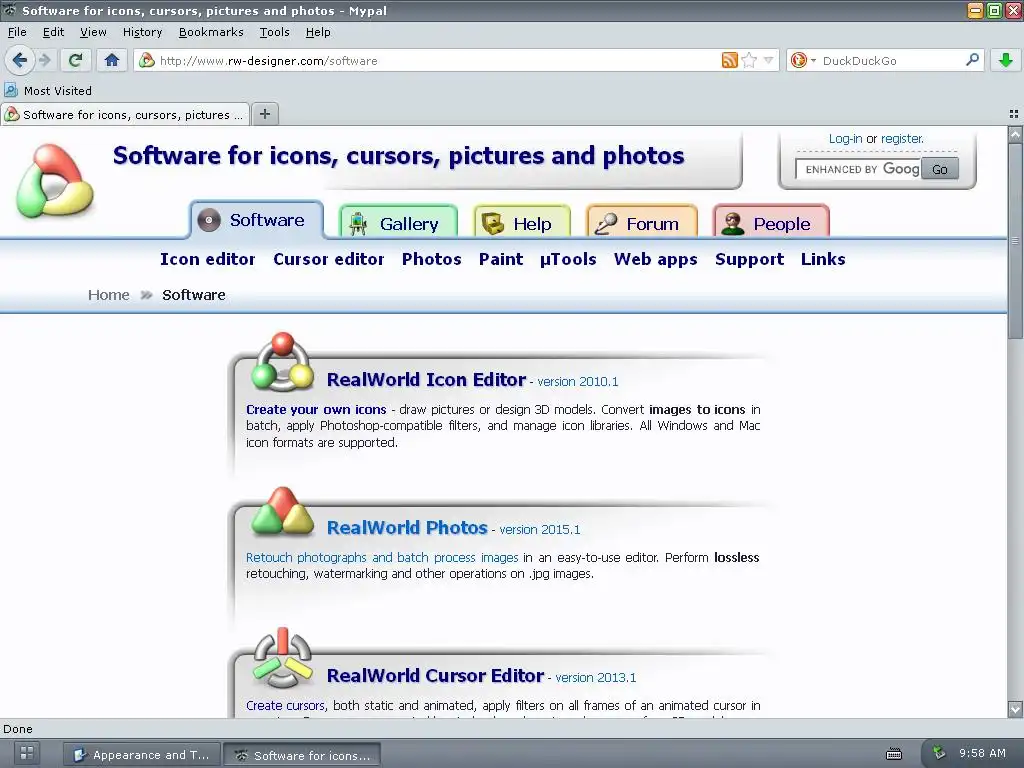1024x768 pixels.
Task: Open the Paint submenu link
Action: (x=501, y=259)
